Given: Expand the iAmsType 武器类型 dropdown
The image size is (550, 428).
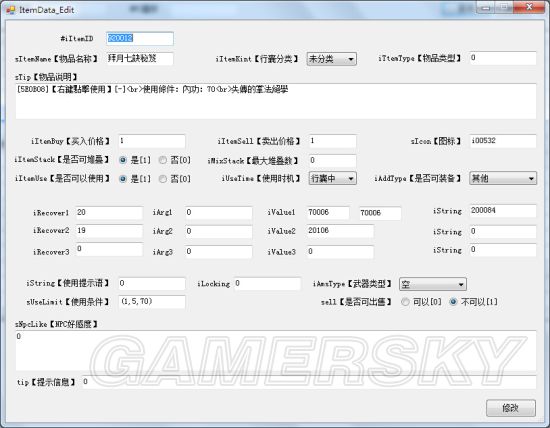Looking at the screenshot, I should 433,284.
